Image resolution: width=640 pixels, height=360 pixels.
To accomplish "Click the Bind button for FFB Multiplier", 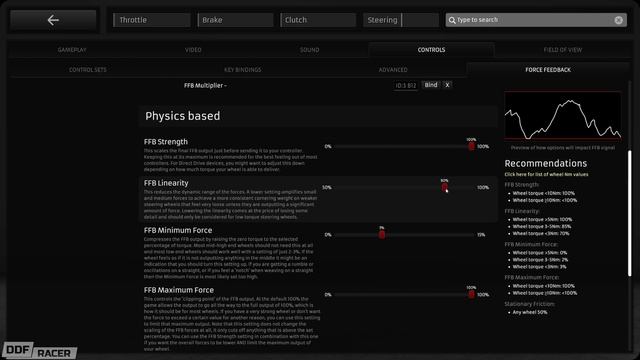I will [431, 85].
